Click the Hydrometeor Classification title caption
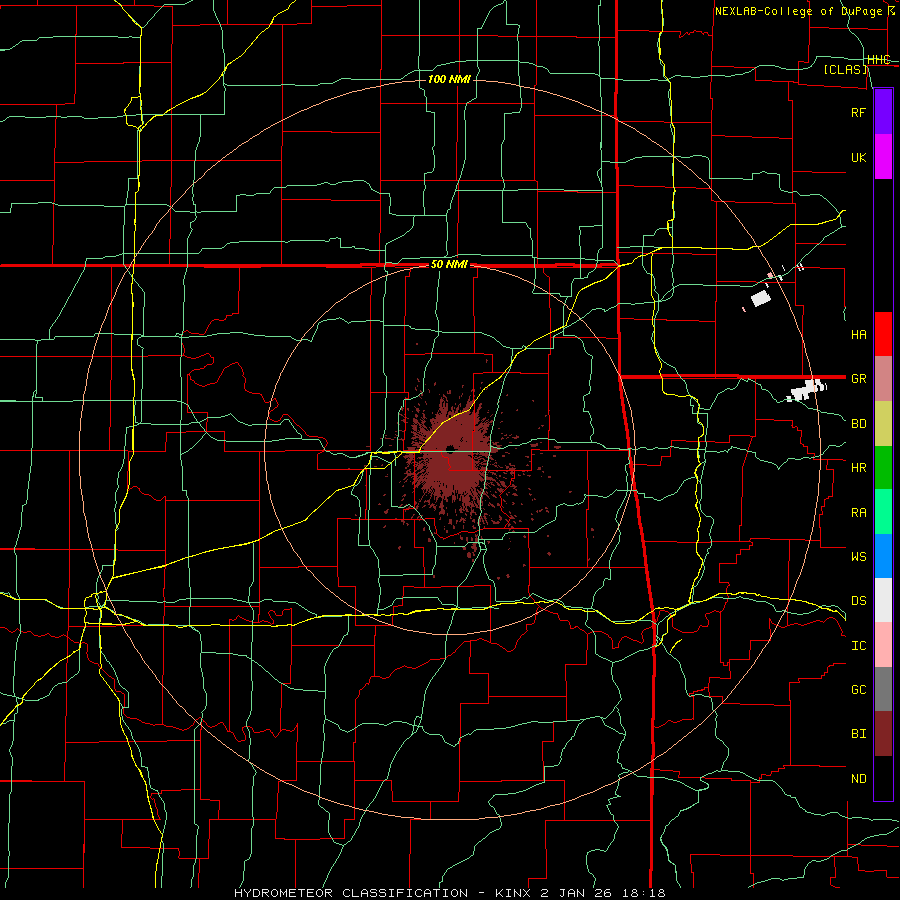900x900 pixels. [x=449, y=893]
